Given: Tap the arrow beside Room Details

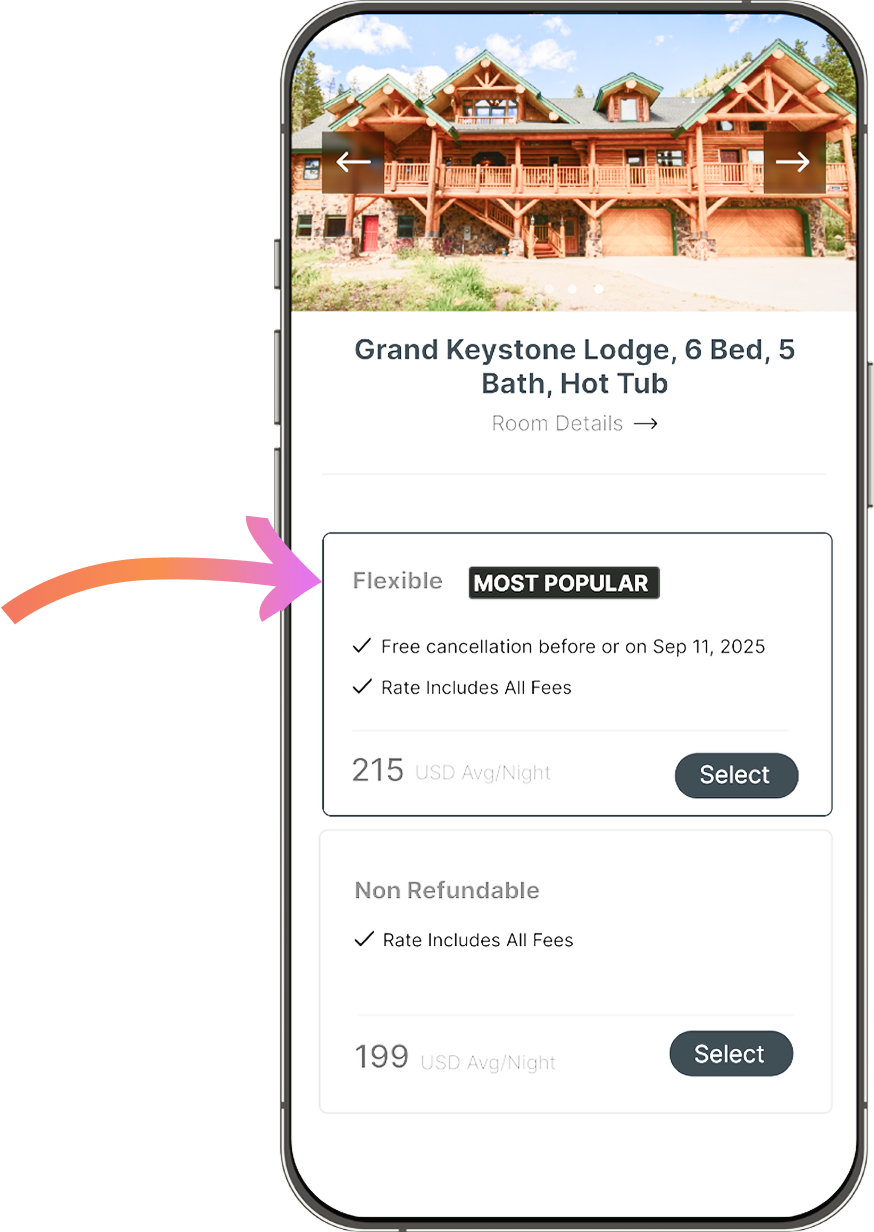Looking at the screenshot, I should 646,424.
